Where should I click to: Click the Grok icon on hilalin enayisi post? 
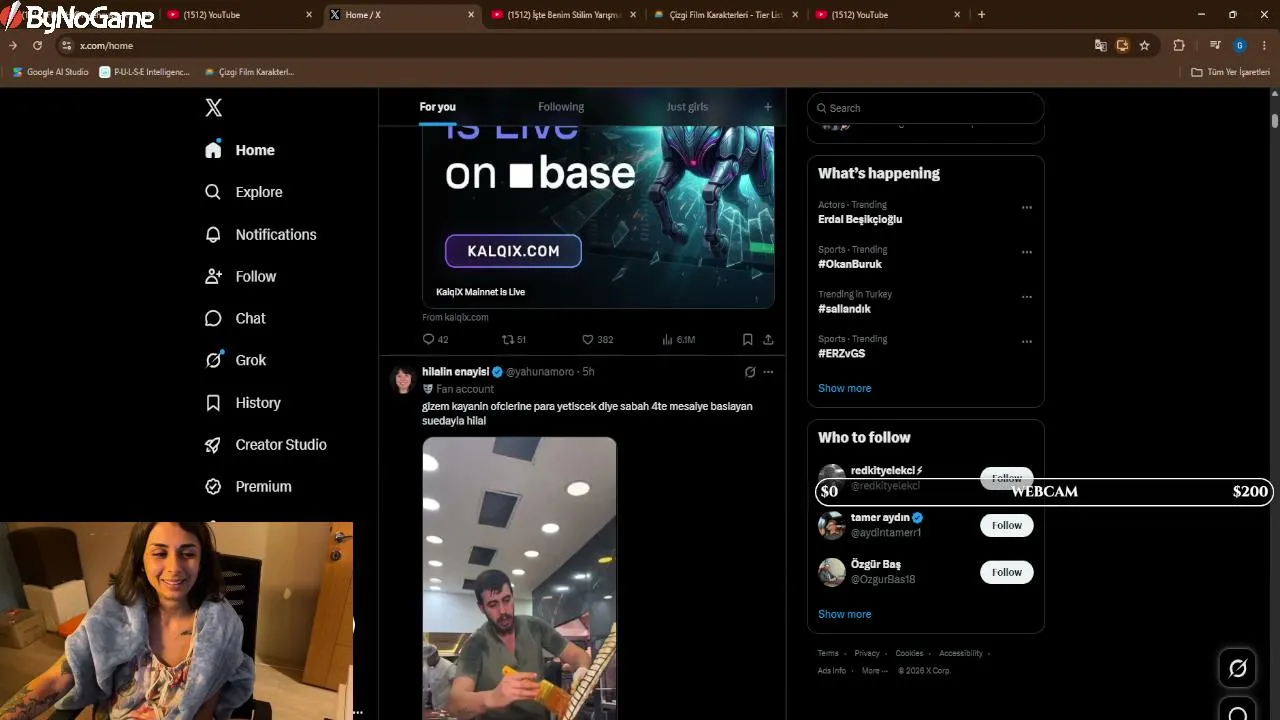(750, 372)
